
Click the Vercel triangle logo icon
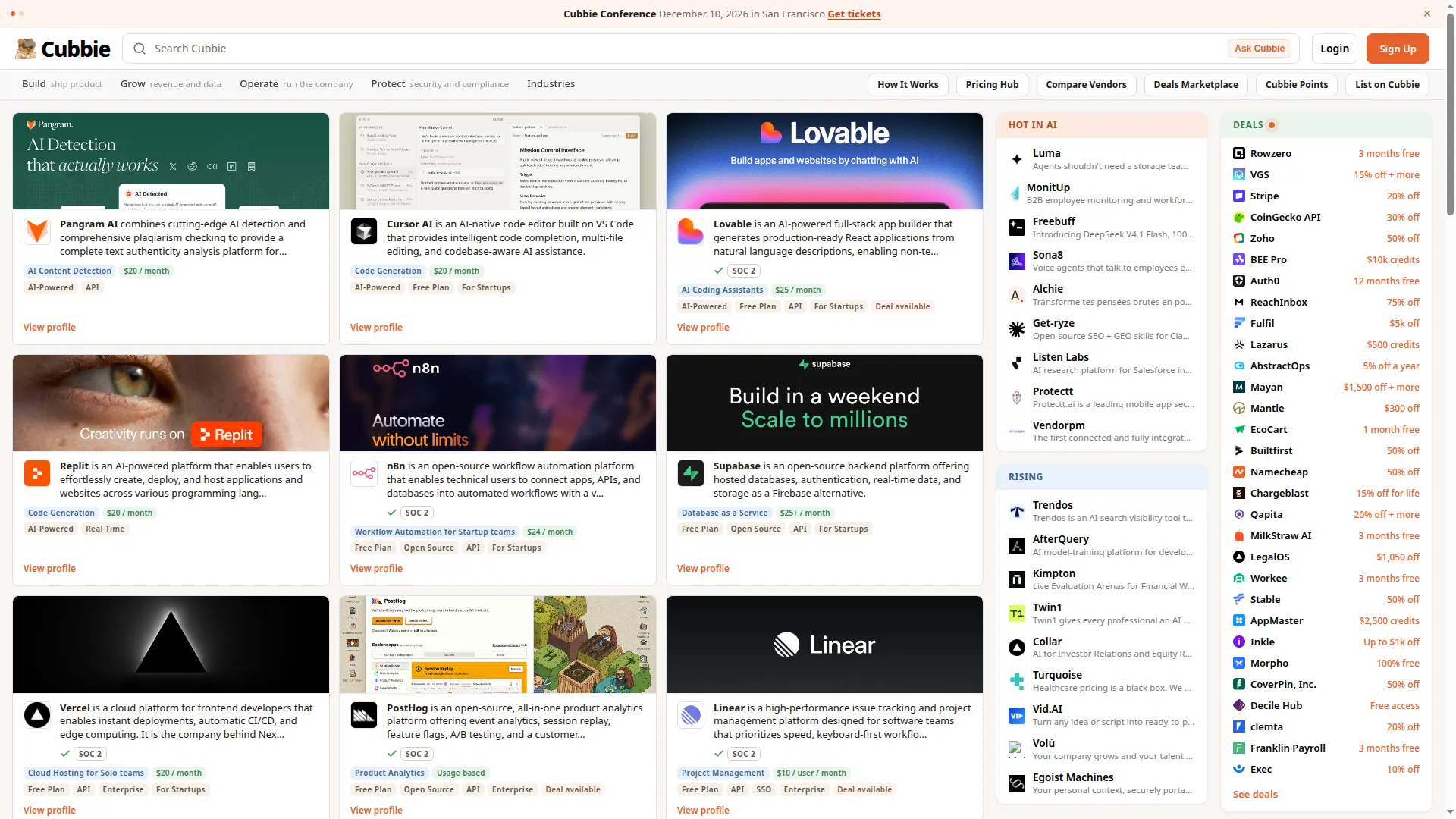click(37, 715)
